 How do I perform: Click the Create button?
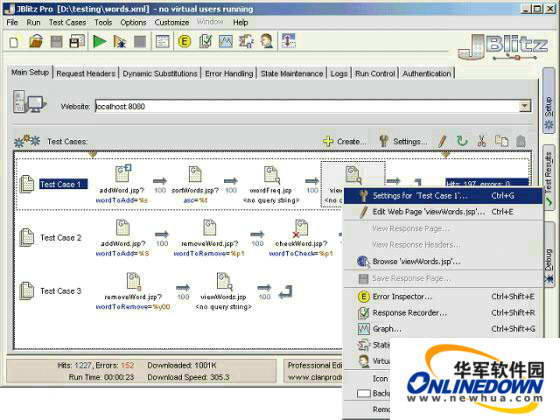click(344, 141)
